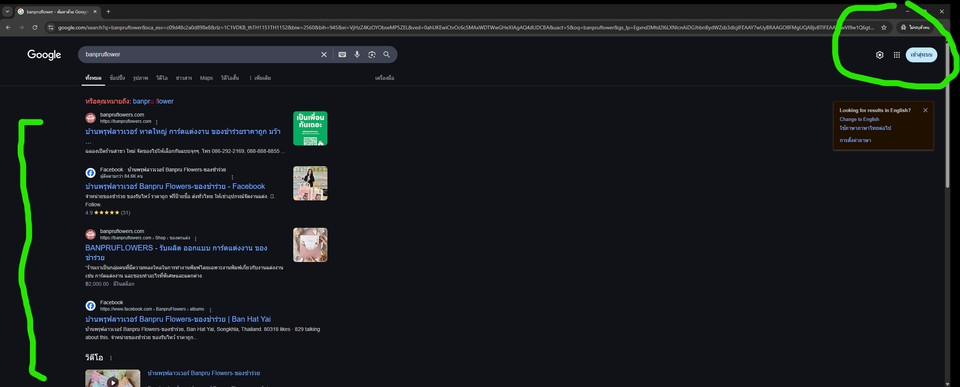View site information in the address bar
The width and height of the screenshot is (960, 387).
point(51,28)
